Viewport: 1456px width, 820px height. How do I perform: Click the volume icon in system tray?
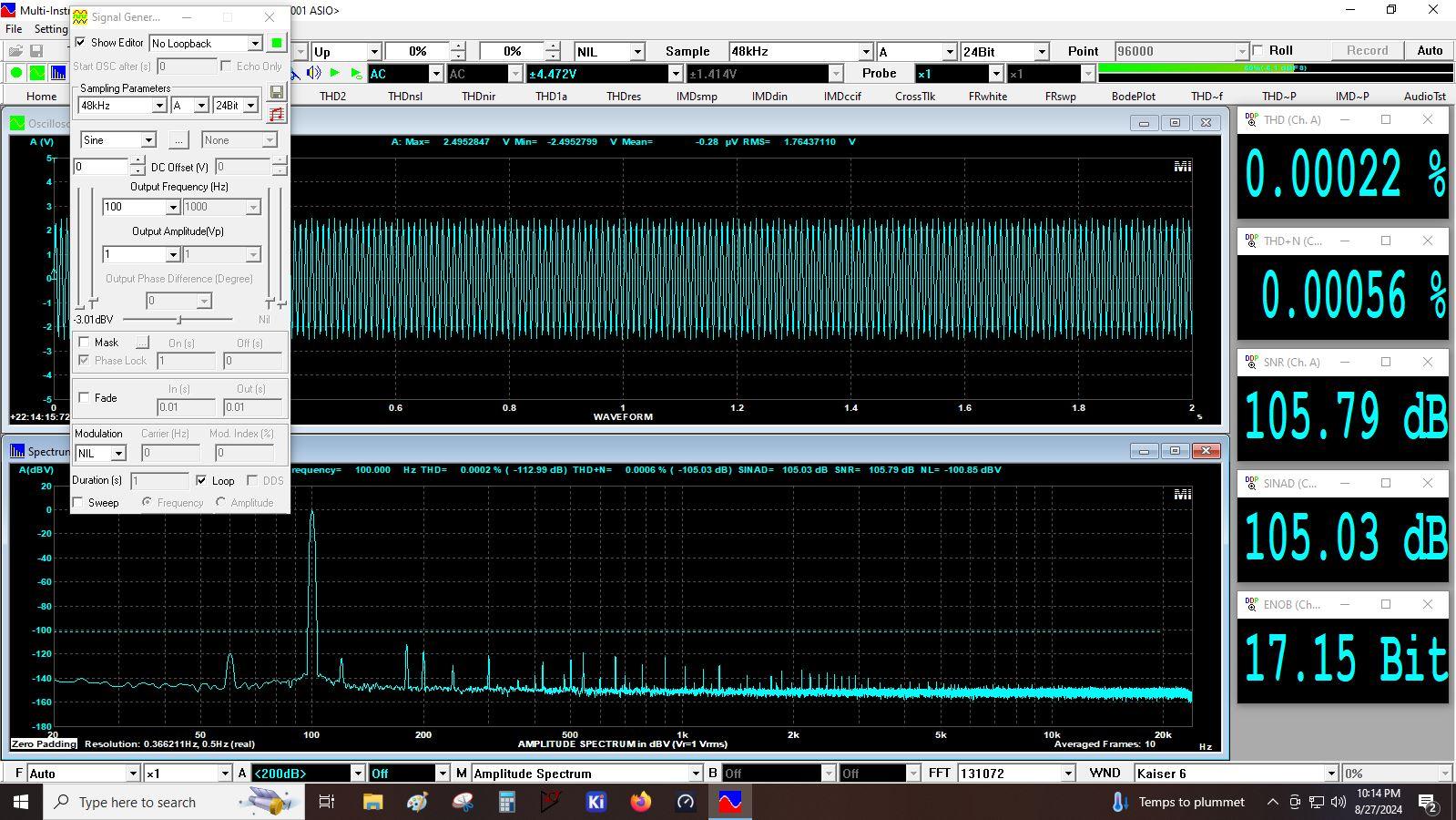coord(1338,802)
